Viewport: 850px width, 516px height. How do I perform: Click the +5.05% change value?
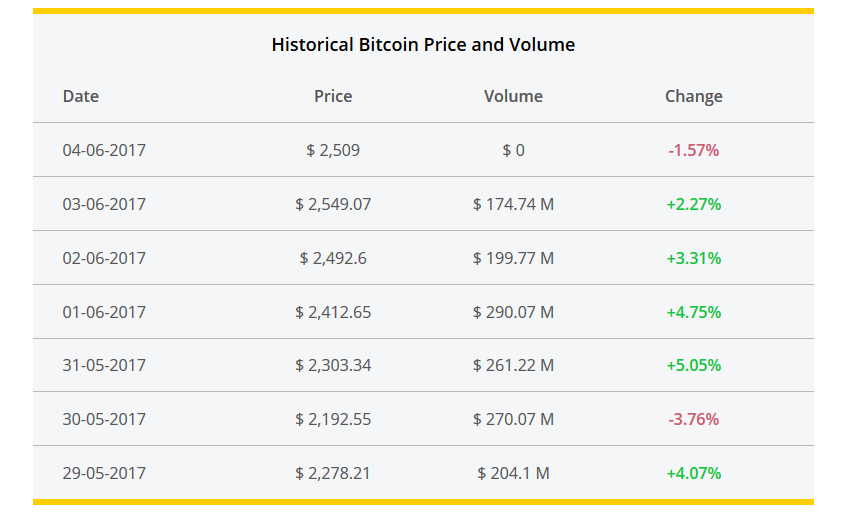[693, 365]
